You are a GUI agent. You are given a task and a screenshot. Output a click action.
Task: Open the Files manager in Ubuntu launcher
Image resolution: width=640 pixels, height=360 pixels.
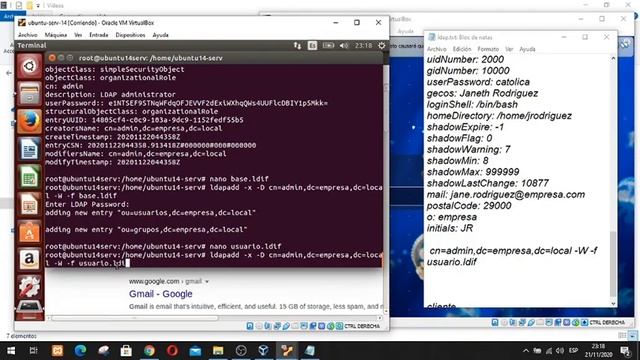coord(29,93)
